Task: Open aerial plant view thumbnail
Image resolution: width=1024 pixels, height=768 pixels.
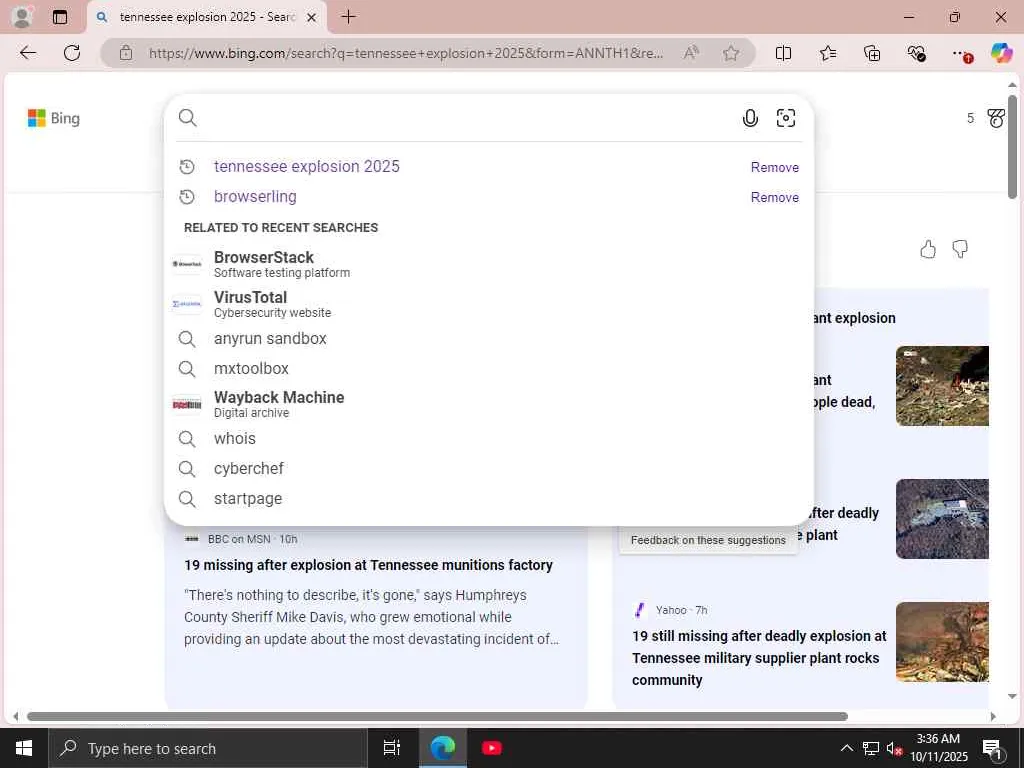Action: [942, 519]
